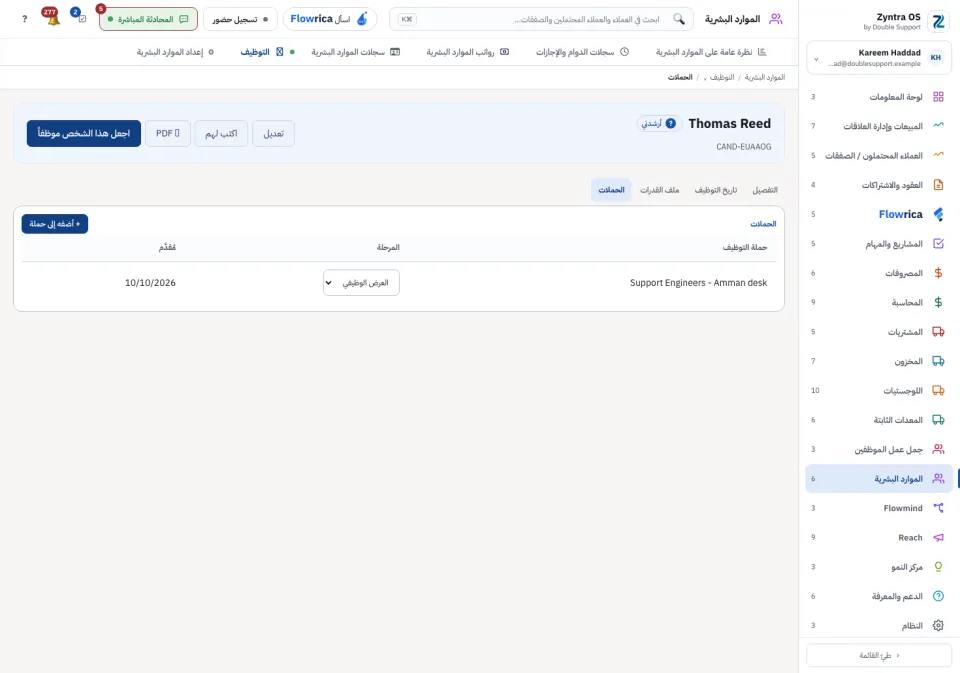Open the dashboard icon لوحة المعلومات

(x=938, y=97)
